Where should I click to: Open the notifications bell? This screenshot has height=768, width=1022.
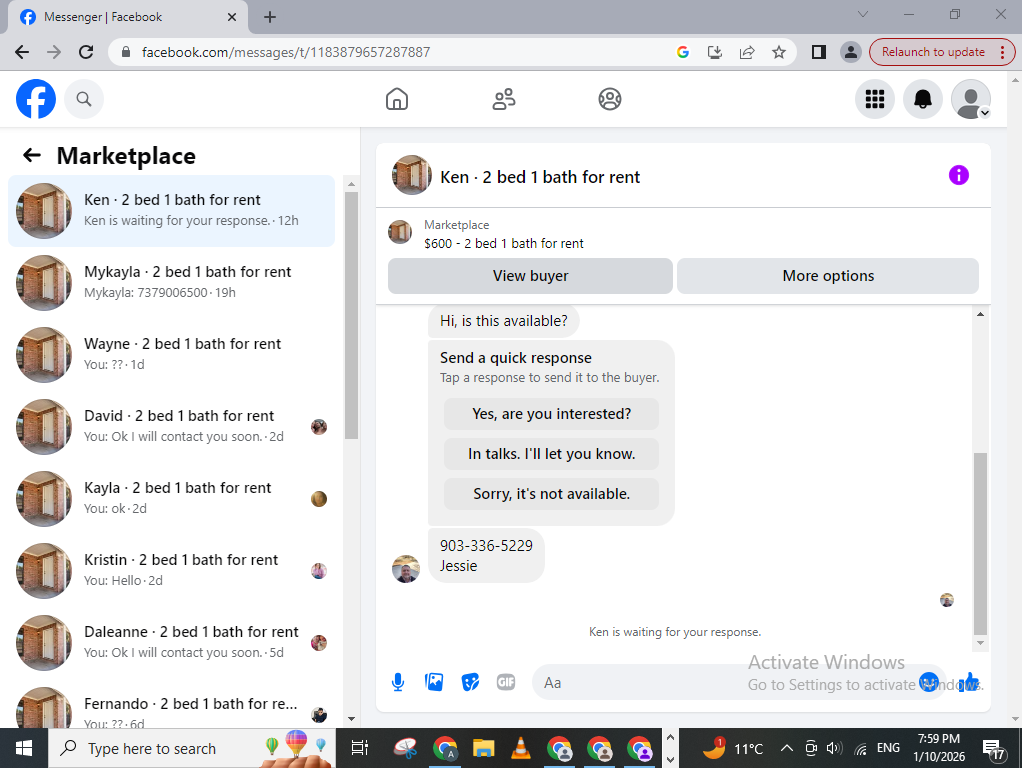click(922, 99)
